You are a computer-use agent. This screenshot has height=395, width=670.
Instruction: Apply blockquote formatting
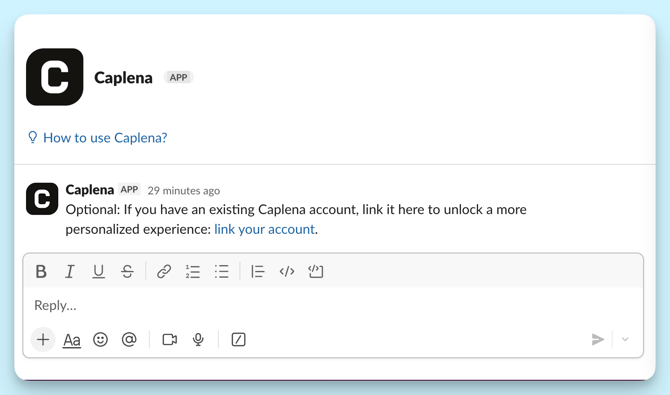(x=258, y=271)
